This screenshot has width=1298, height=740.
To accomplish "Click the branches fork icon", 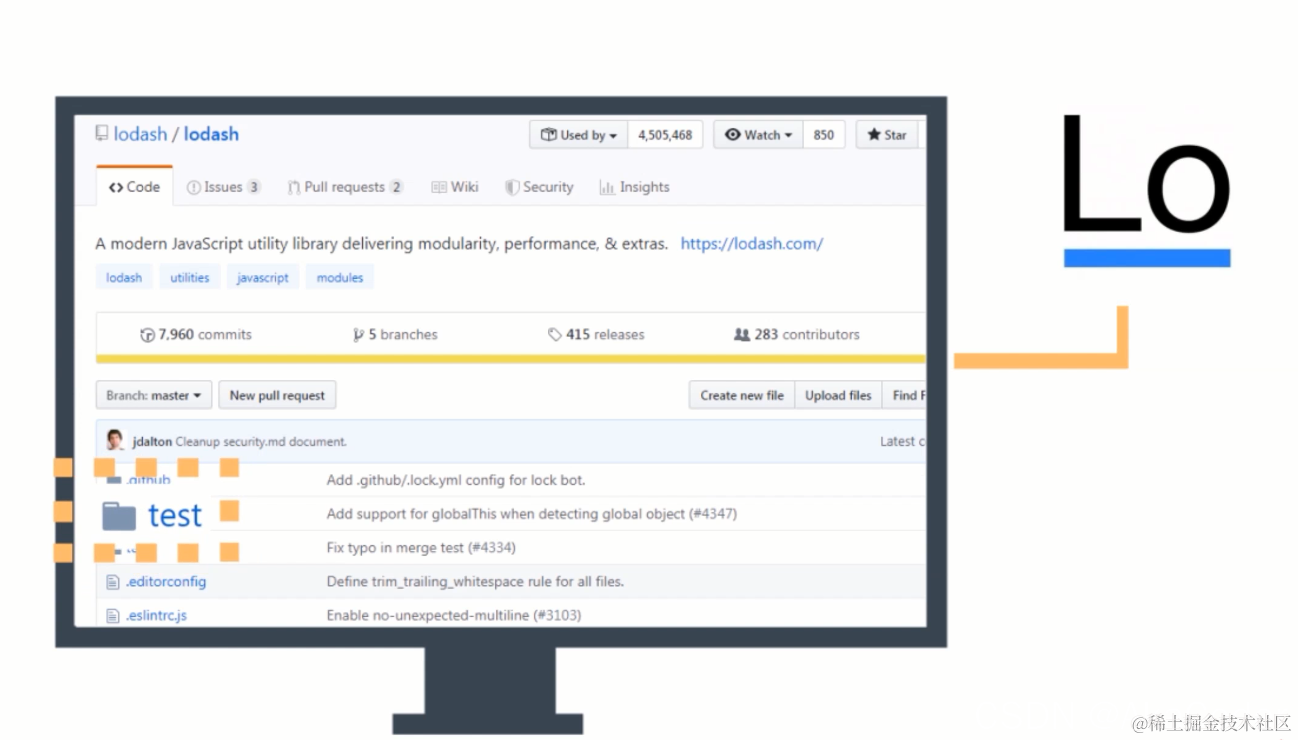I will pyautogui.click(x=358, y=335).
